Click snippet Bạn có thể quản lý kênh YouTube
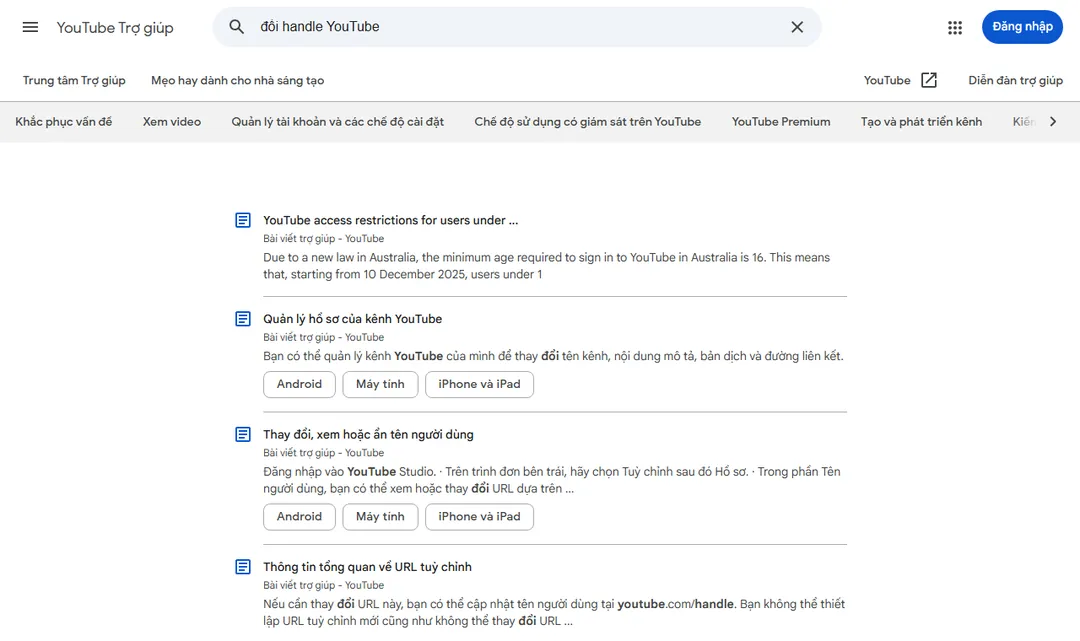Screen dimensions: 1080x641 tap(553, 356)
